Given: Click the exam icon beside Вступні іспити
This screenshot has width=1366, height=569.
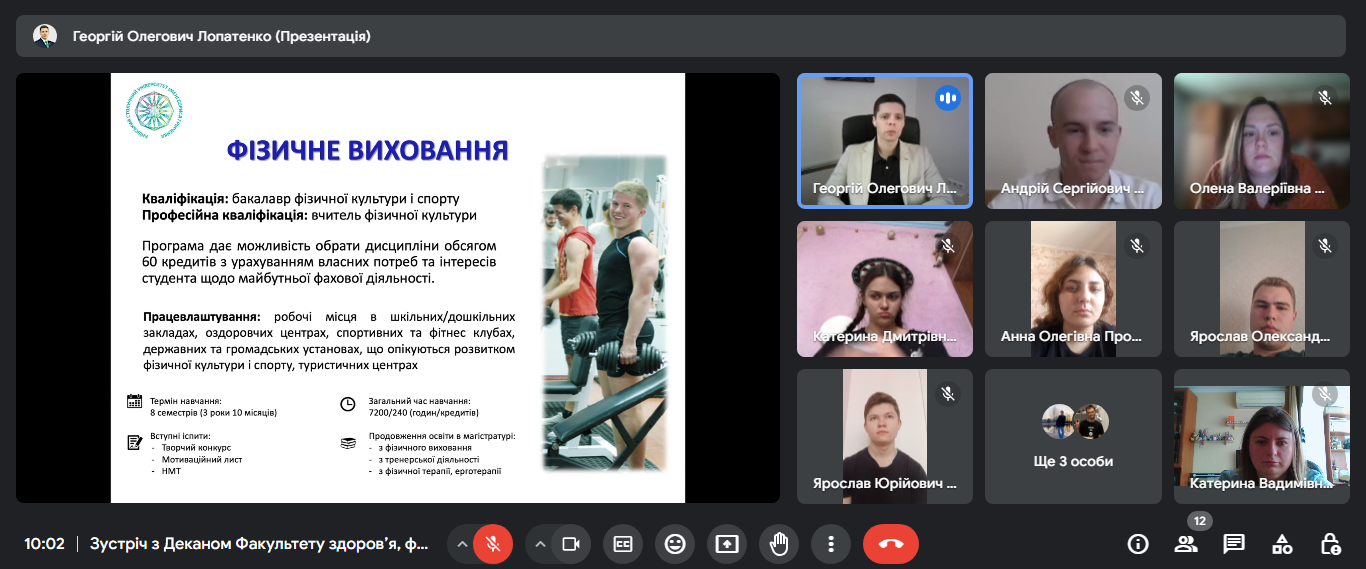Looking at the screenshot, I should point(134,442).
